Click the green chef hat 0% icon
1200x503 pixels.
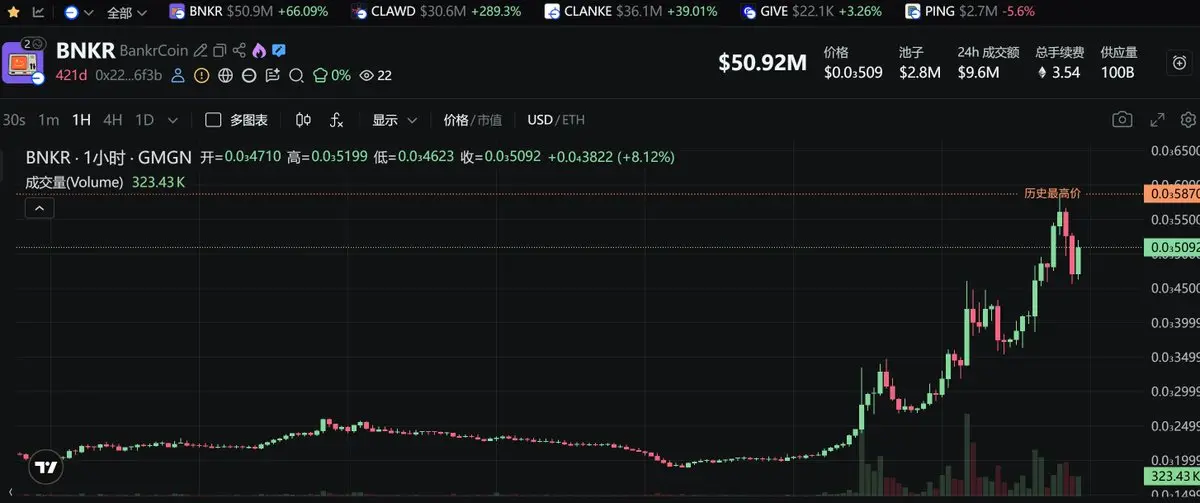[x=332, y=75]
